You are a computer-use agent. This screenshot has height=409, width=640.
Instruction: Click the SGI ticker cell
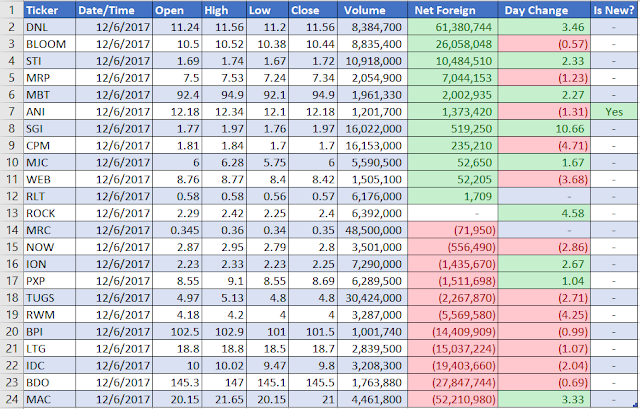(x=49, y=129)
